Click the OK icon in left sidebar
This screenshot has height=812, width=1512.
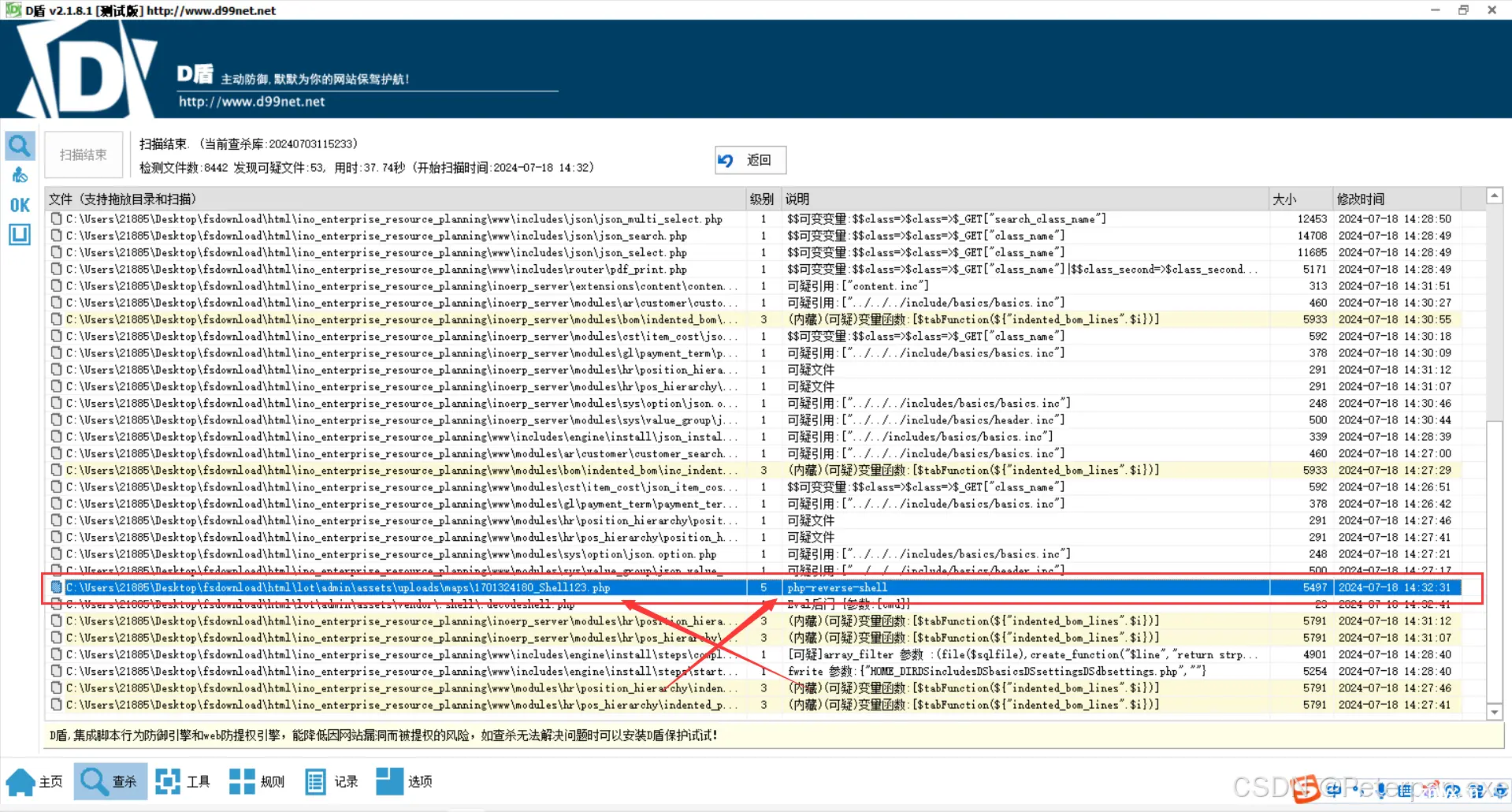(20, 205)
